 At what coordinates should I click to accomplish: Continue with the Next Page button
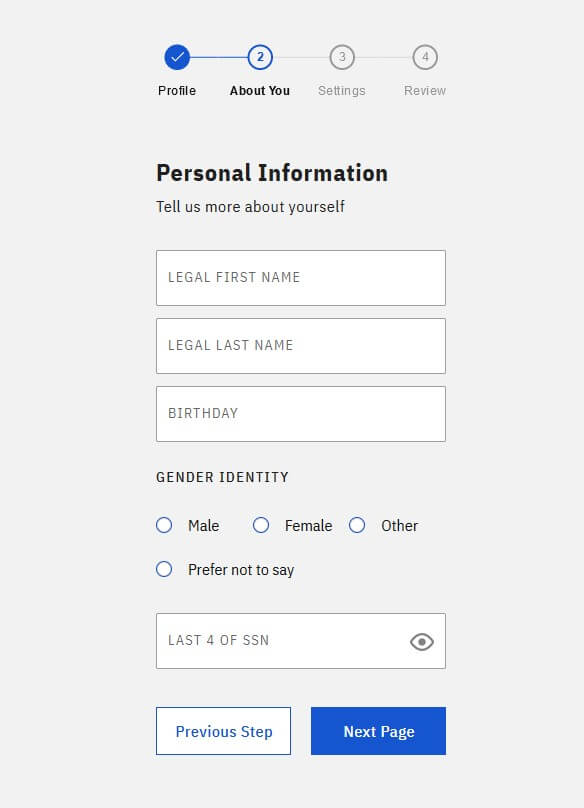click(x=378, y=731)
